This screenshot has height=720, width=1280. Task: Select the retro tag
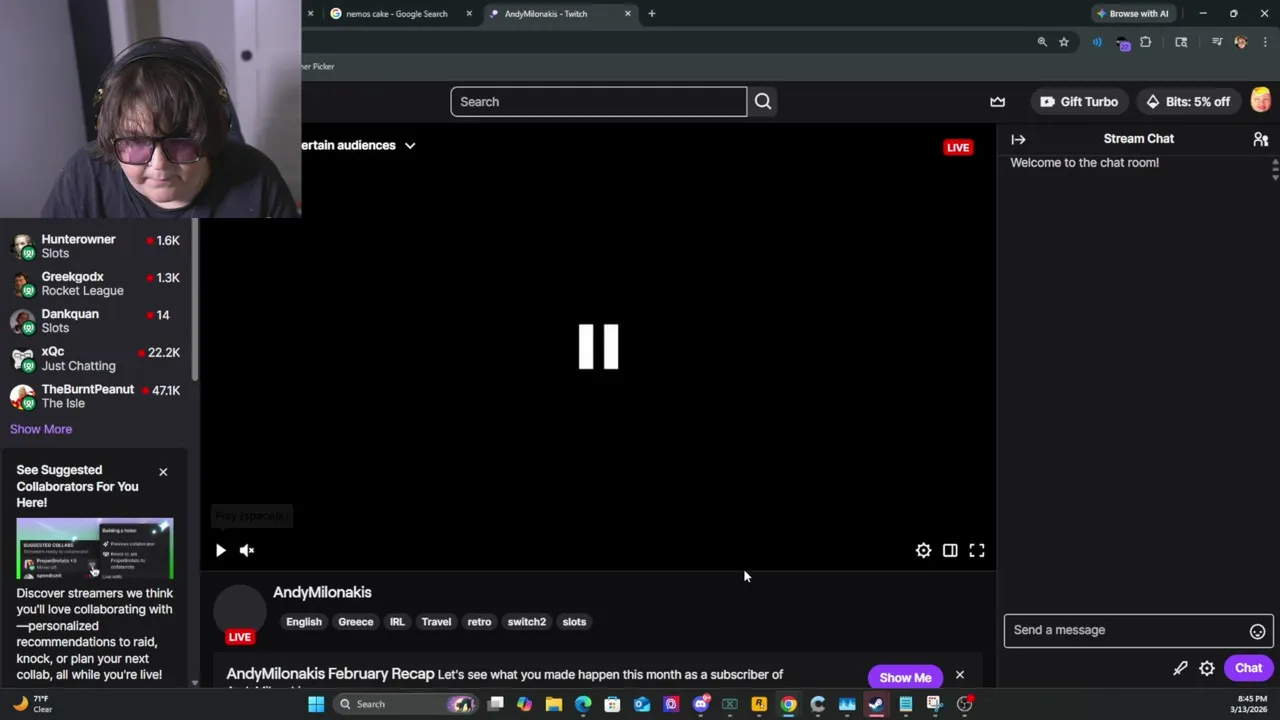[x=479, y=622]
